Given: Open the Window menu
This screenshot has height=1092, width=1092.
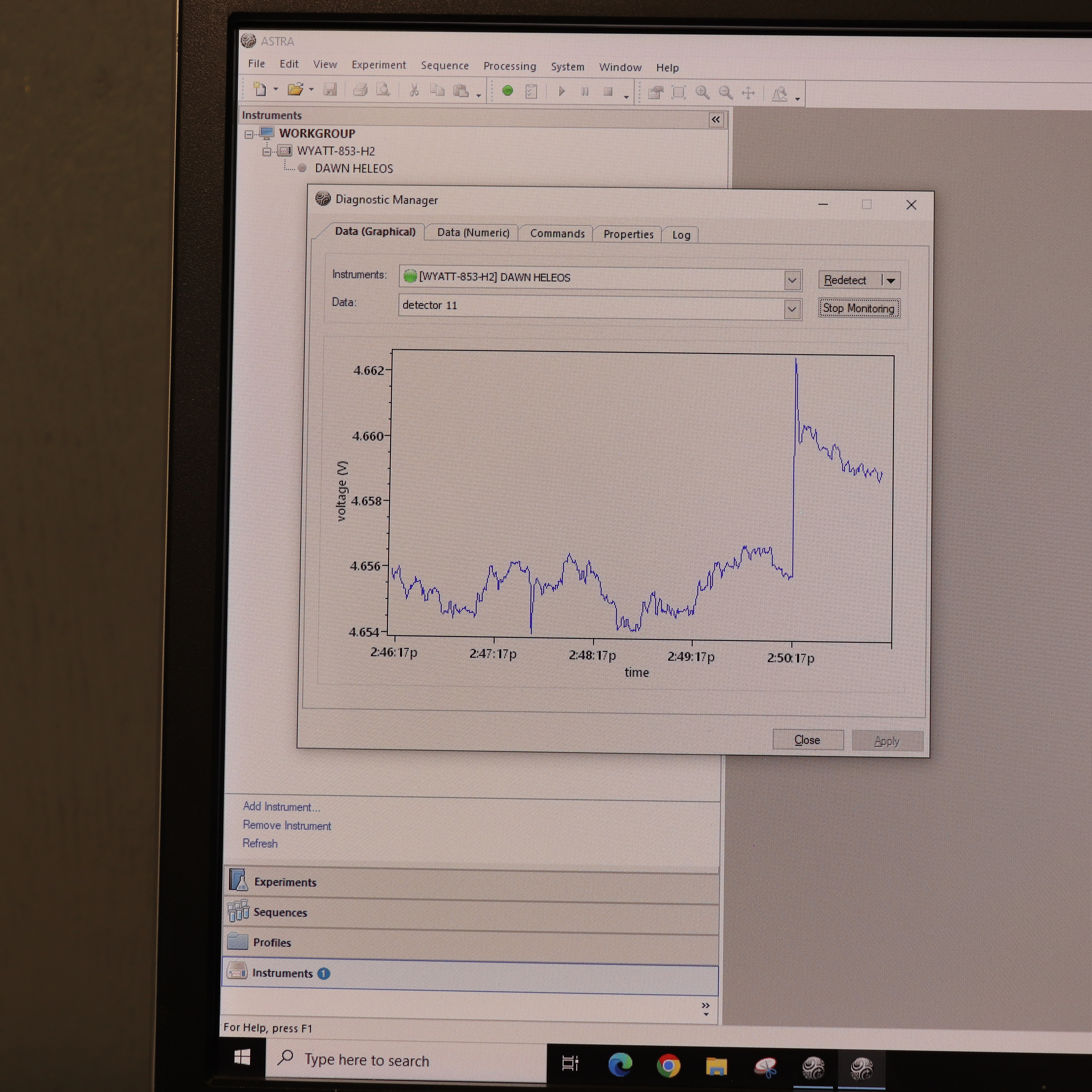Looking at the screenshot, I should pyautogui.click(x=620, y=67).
